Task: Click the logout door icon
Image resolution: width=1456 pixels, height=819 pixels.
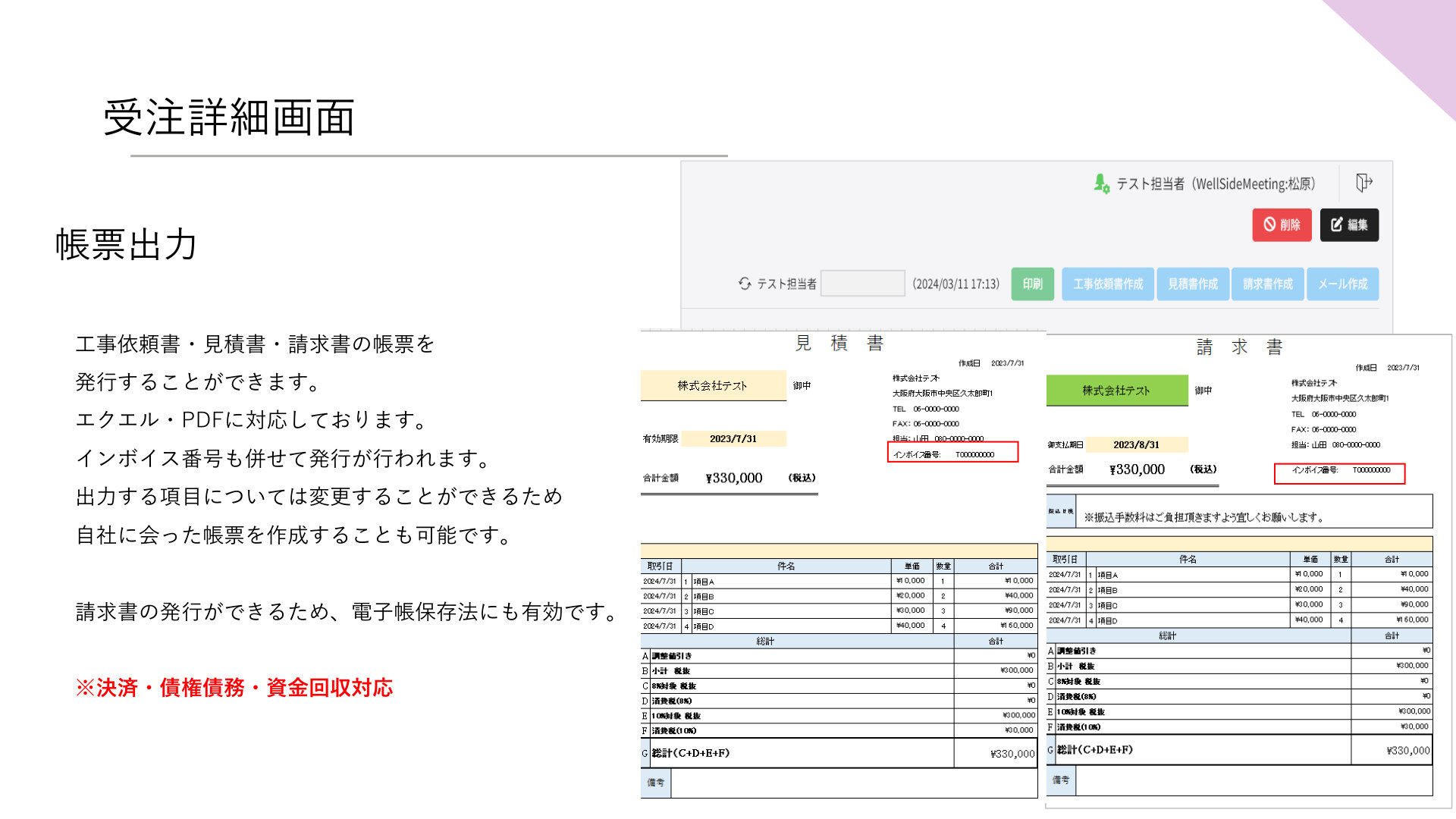Action: (1364, 183)
